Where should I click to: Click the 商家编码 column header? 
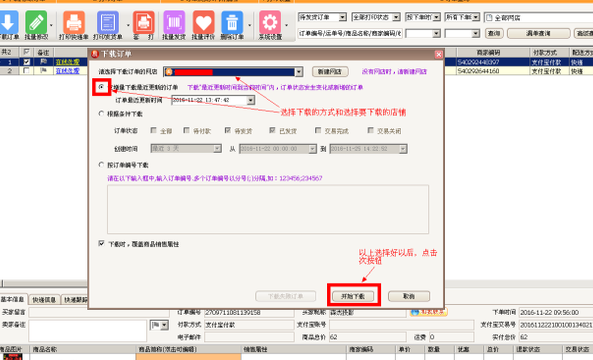pyautogui.click(x=493, y=52)
